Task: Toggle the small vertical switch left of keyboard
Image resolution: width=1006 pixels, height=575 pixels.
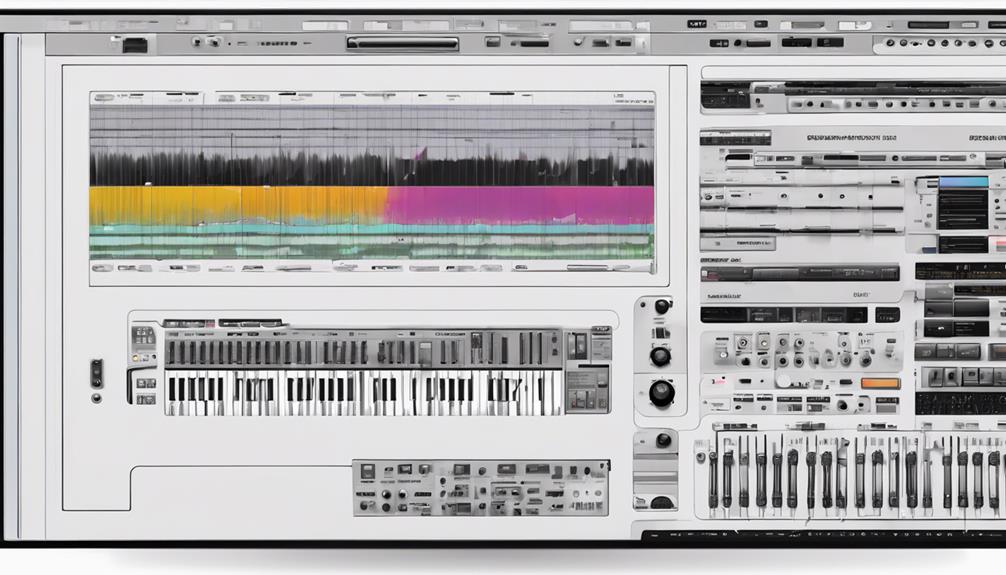Action: tap(96, 373)
